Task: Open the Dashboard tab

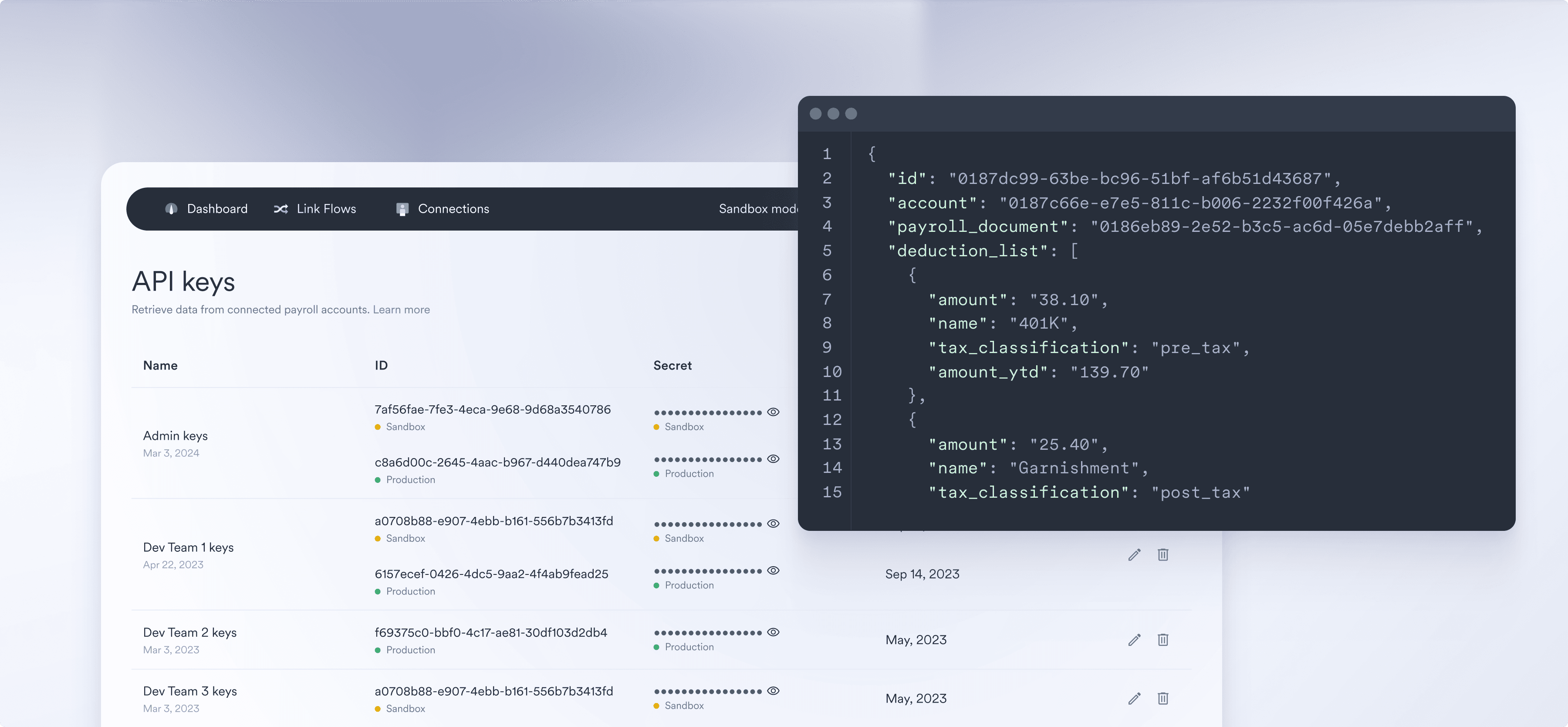Action: tap(206, 209)
